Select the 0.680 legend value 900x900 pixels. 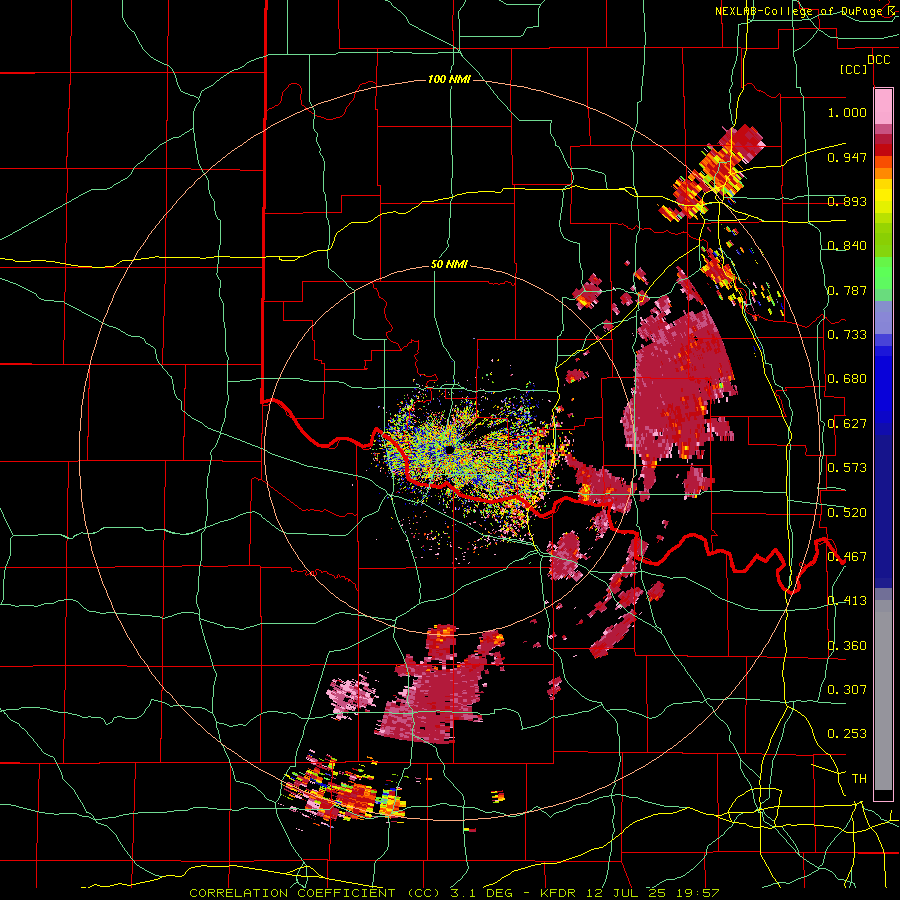(847, 379)
